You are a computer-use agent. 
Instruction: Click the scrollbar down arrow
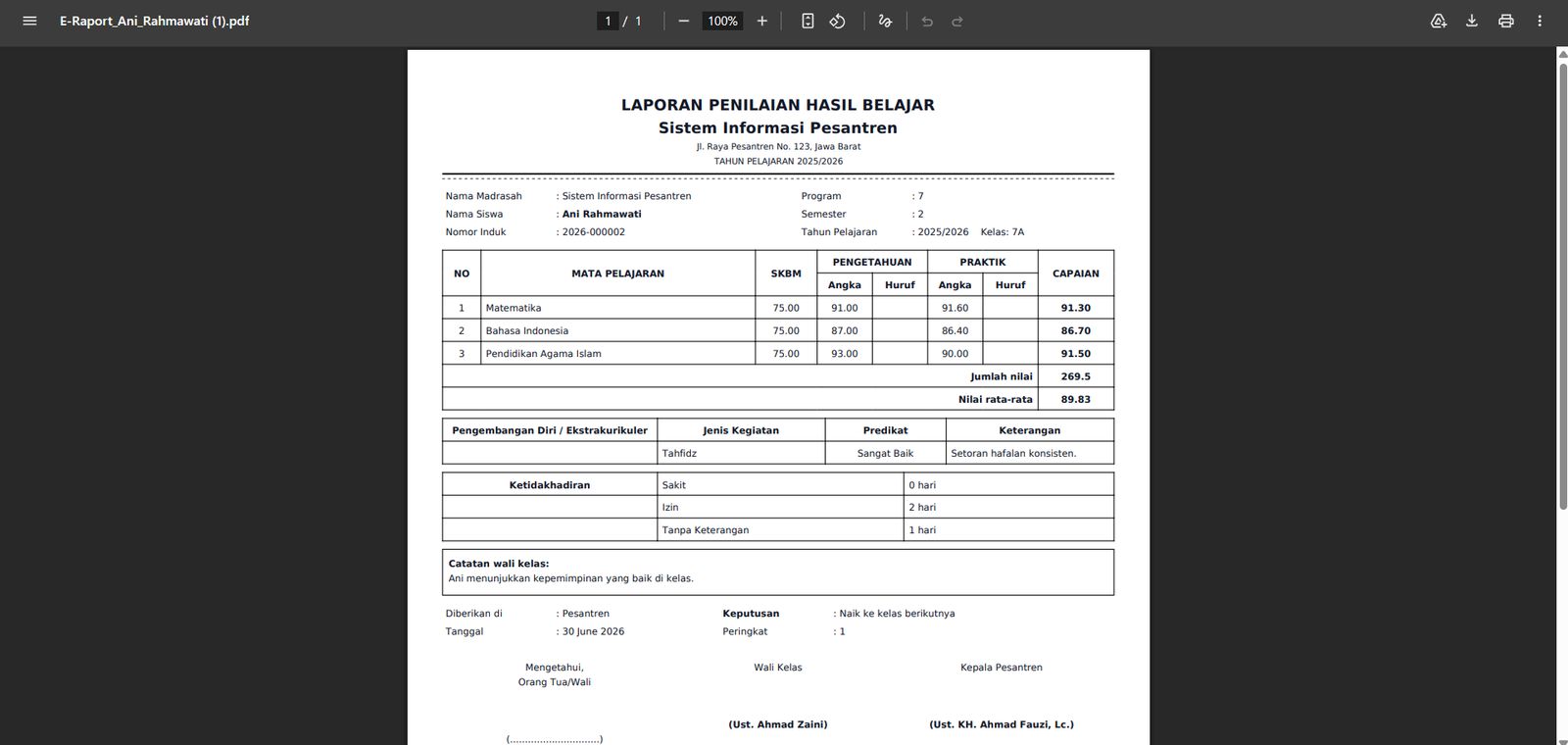pyautogui.click(x=1563, y=739)
